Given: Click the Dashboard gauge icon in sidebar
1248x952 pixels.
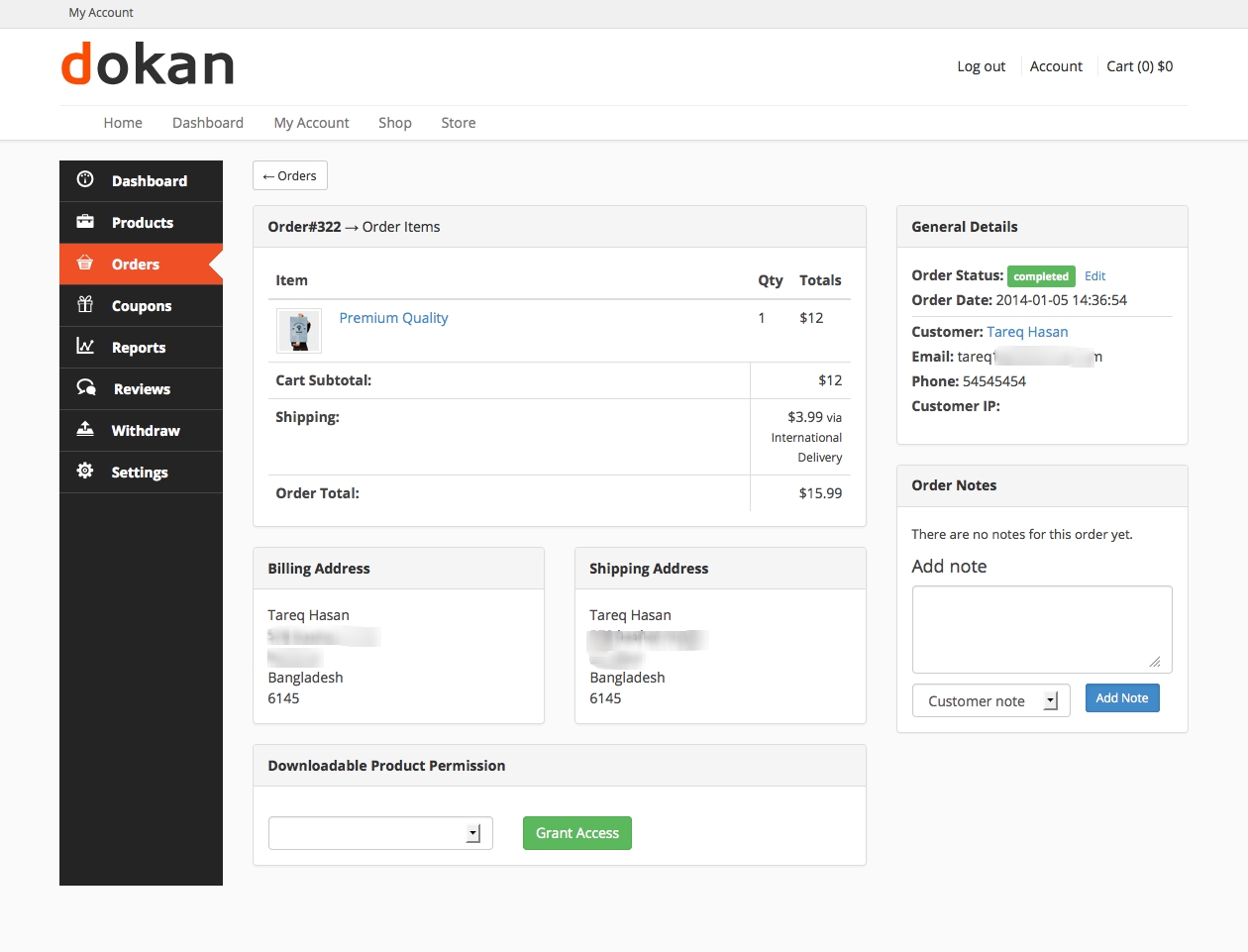Looking at the screenshot, I should pos(85,179).
